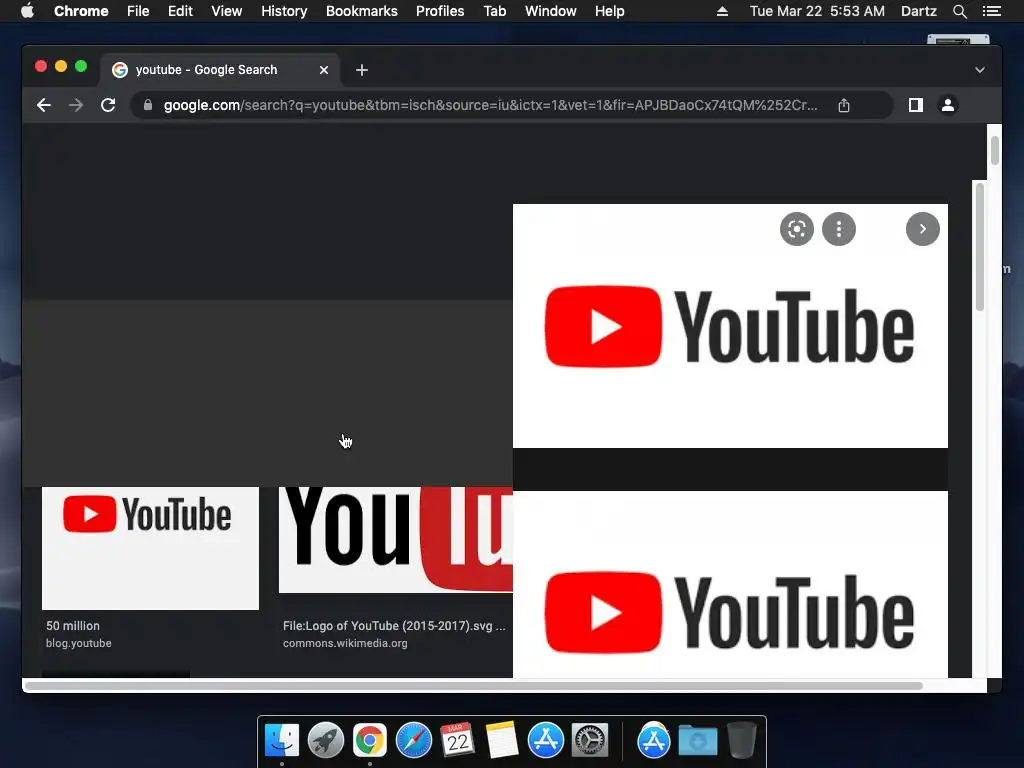
Task: Open the Help menu
Action: 609,11
